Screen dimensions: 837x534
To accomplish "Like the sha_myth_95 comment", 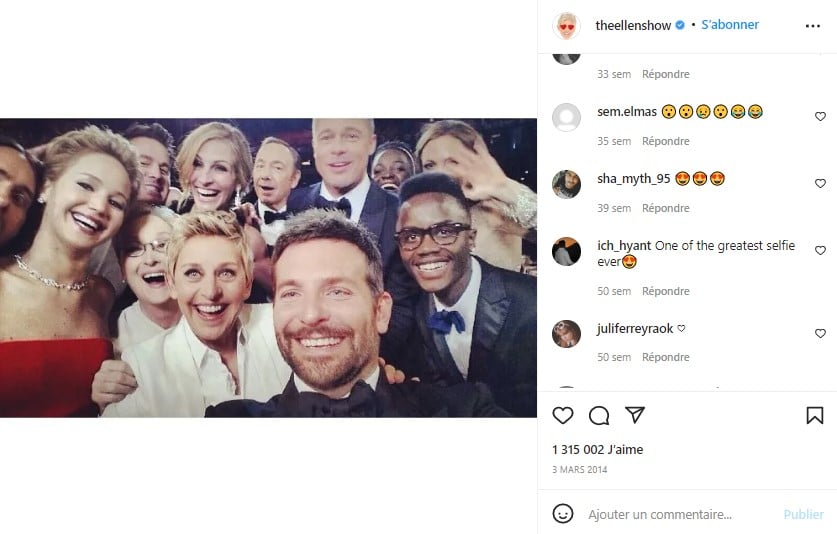I will click(820, 183).
